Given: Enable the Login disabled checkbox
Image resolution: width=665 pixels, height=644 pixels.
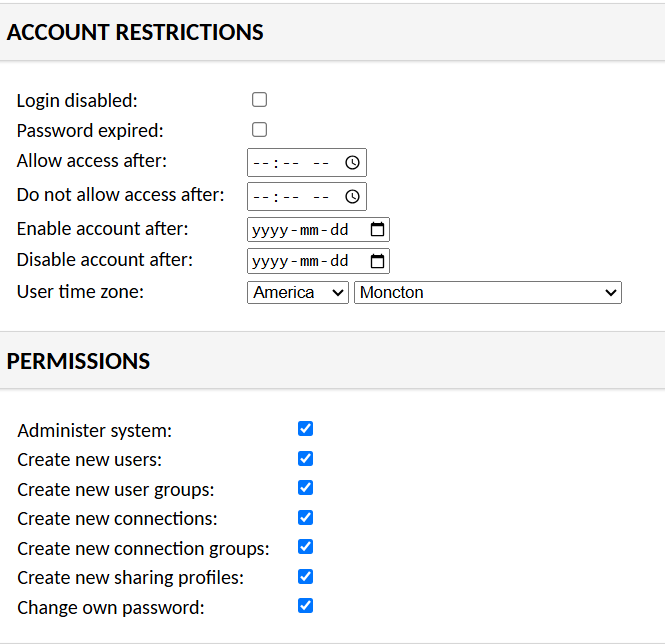Looking at the screenshot, I should point(260,100).
